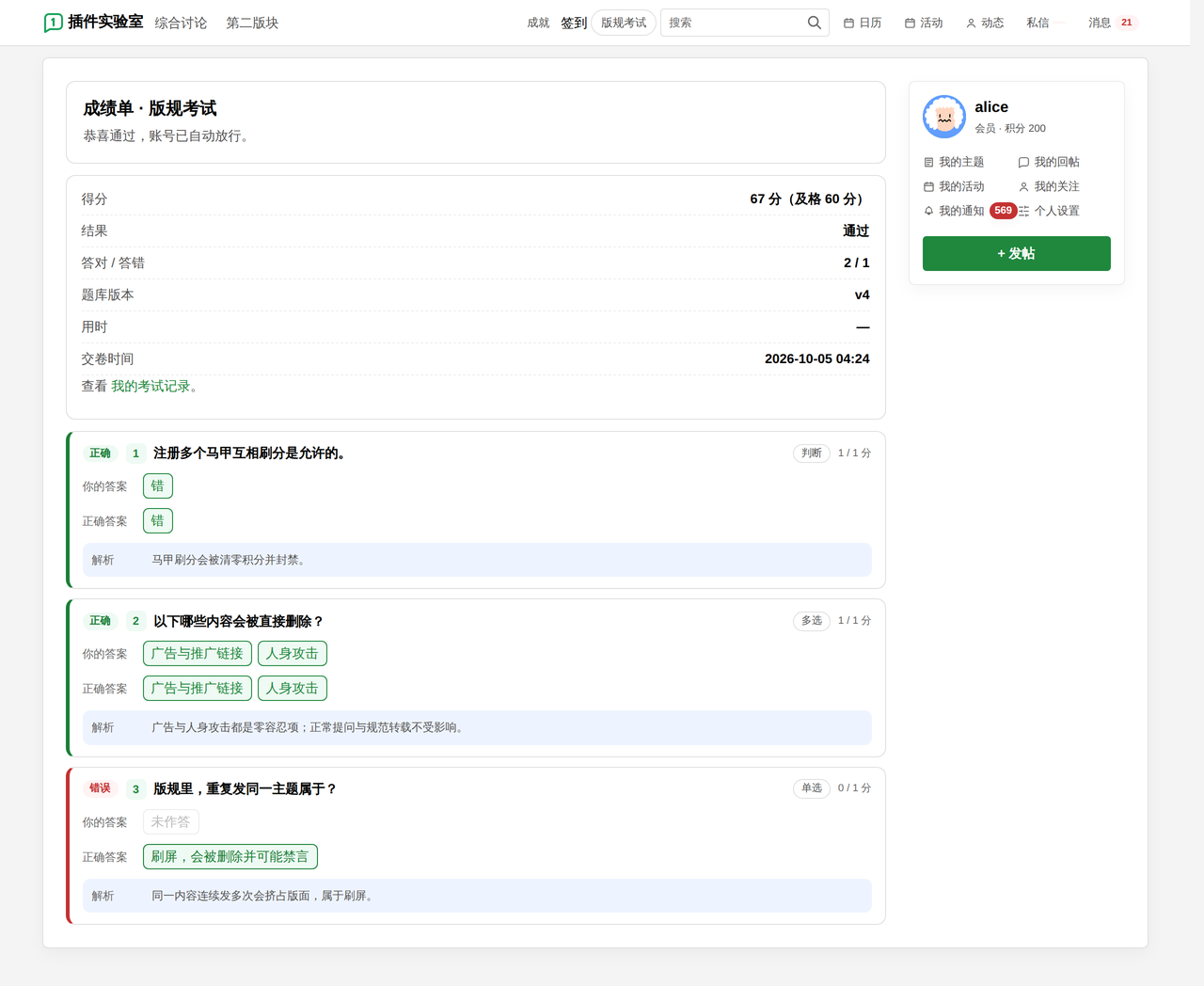The height and width of the screenshot is (986, 1204).
Task: Click the 题库版本 value v4
Action: (862, 295)
